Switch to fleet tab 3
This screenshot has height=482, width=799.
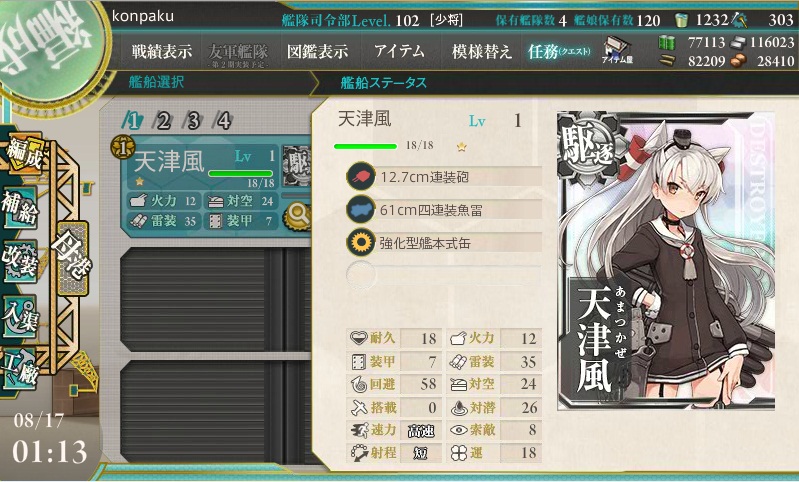[193, 121]
